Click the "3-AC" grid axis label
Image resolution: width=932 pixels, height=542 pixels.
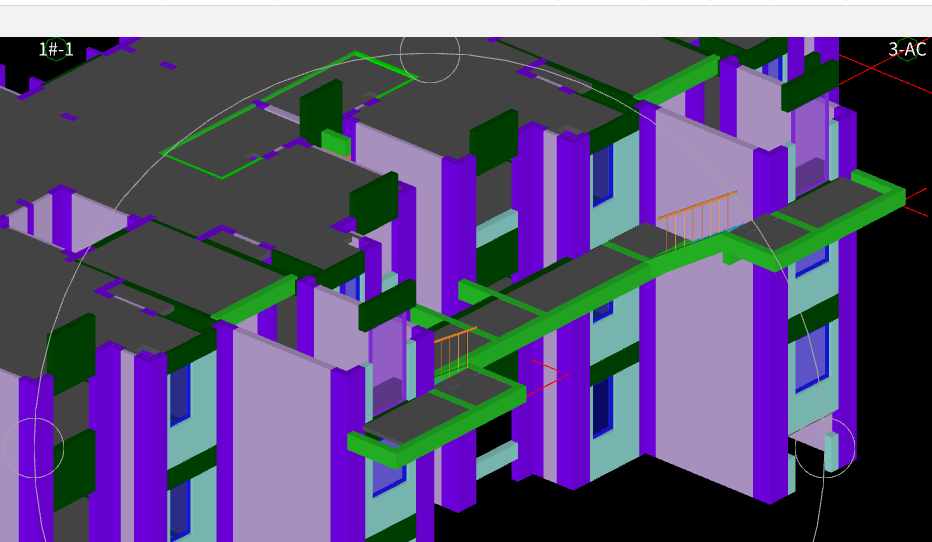[907, 49]
